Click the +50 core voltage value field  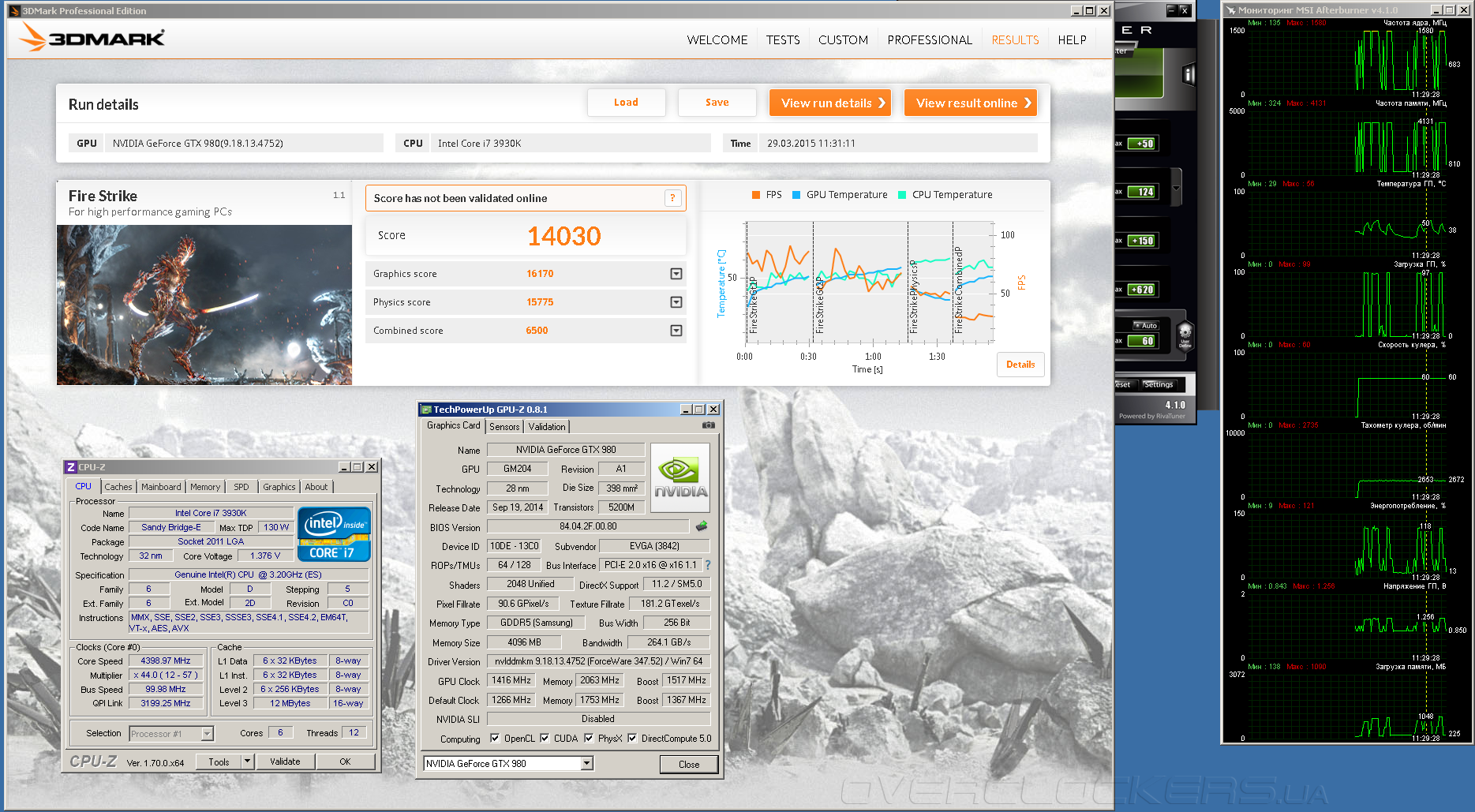[1141, 144]
